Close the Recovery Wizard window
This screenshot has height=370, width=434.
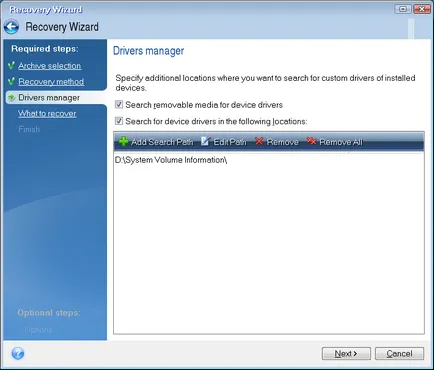[x=422, y=9]
